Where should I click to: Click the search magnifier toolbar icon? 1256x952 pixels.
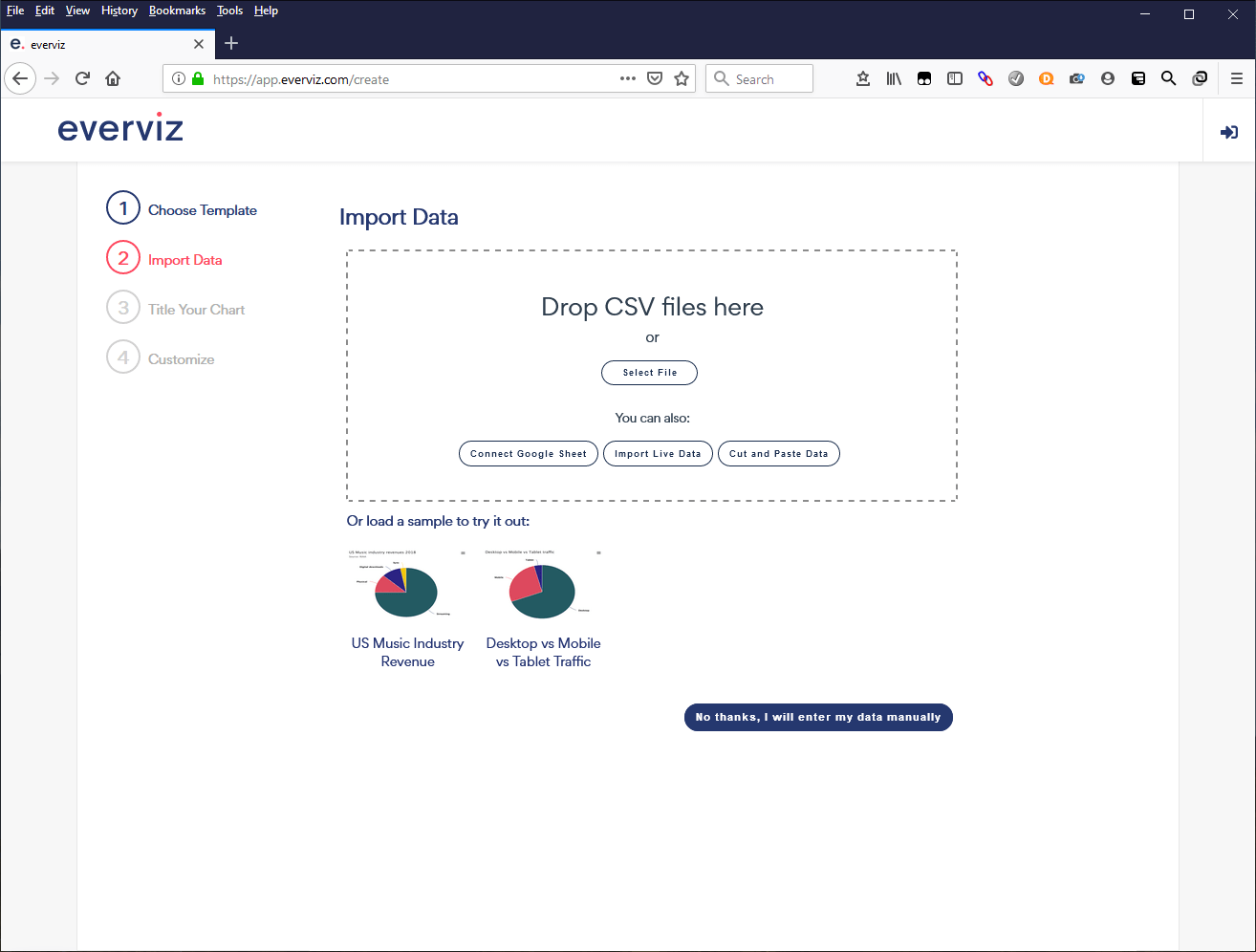pyautogui.click(x=1169, y=77)
